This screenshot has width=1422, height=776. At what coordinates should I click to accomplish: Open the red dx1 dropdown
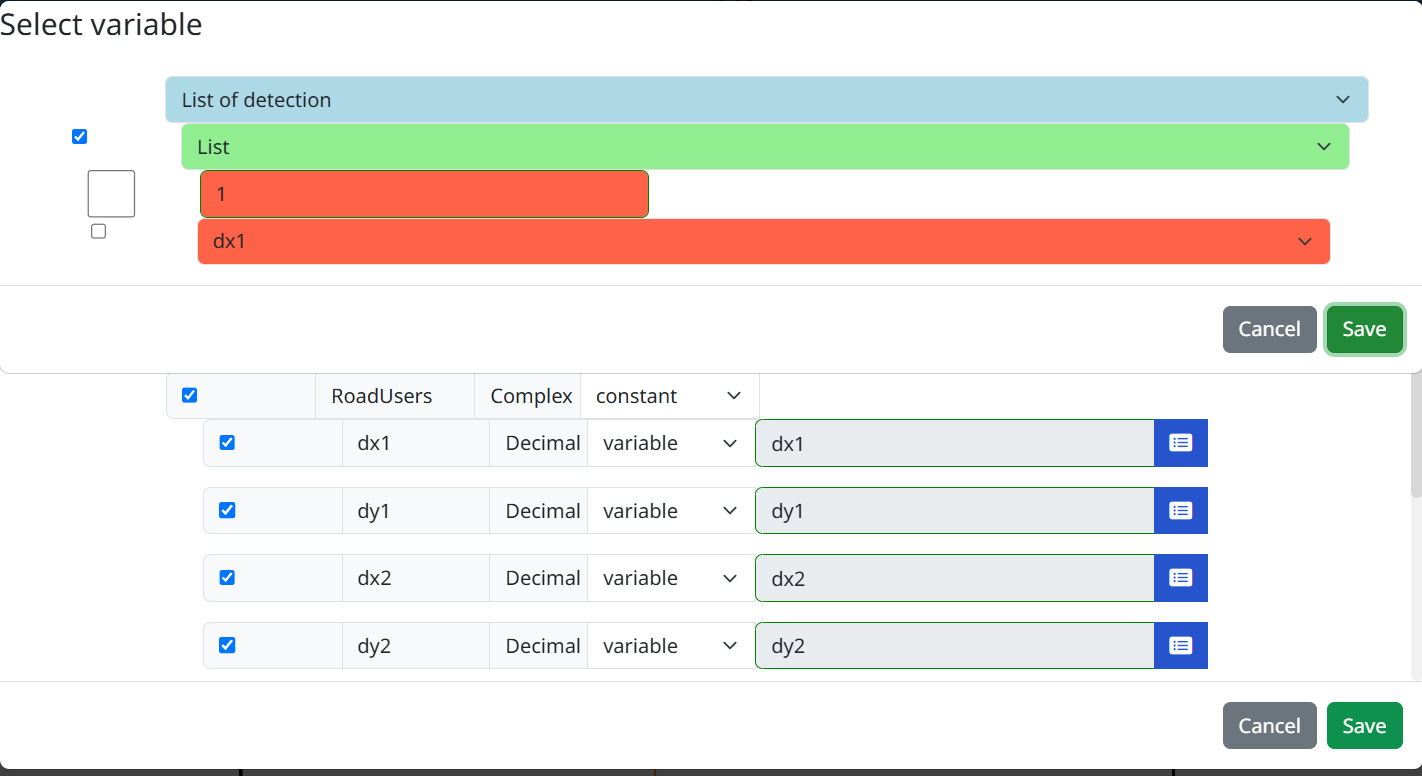[764, 241]
